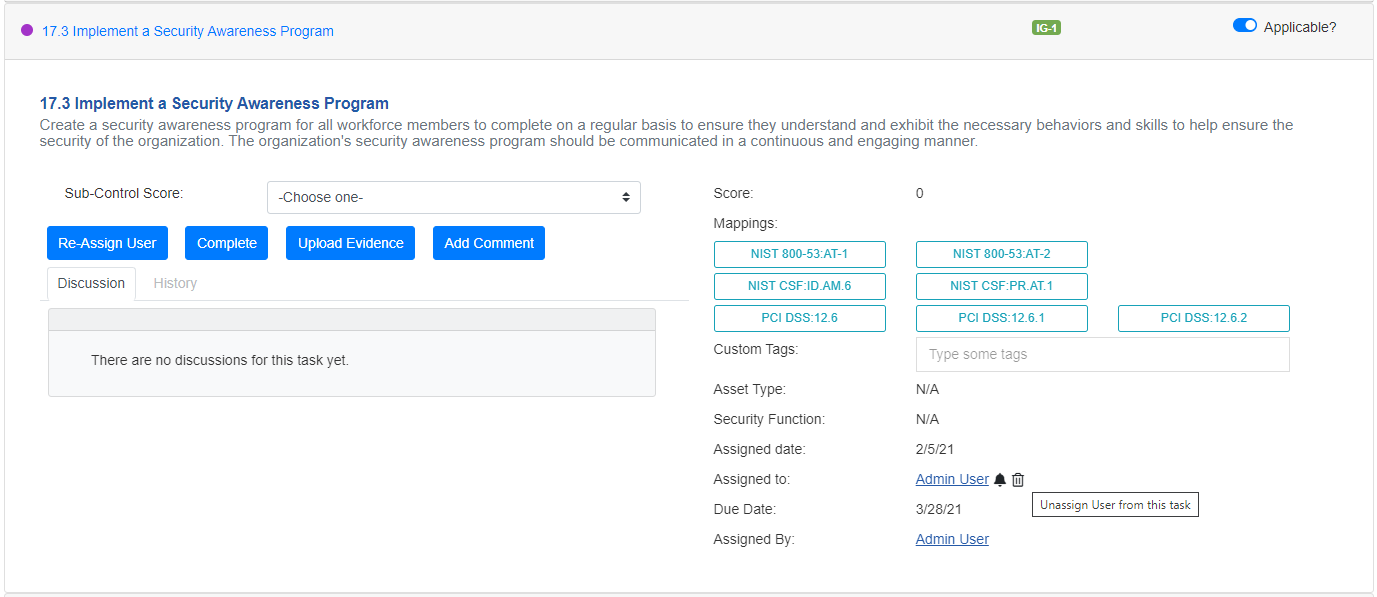The height and width of the screenshot is (597, 1377).
Task: Click Upload Evidence
Action: click(x=350, y=242)
